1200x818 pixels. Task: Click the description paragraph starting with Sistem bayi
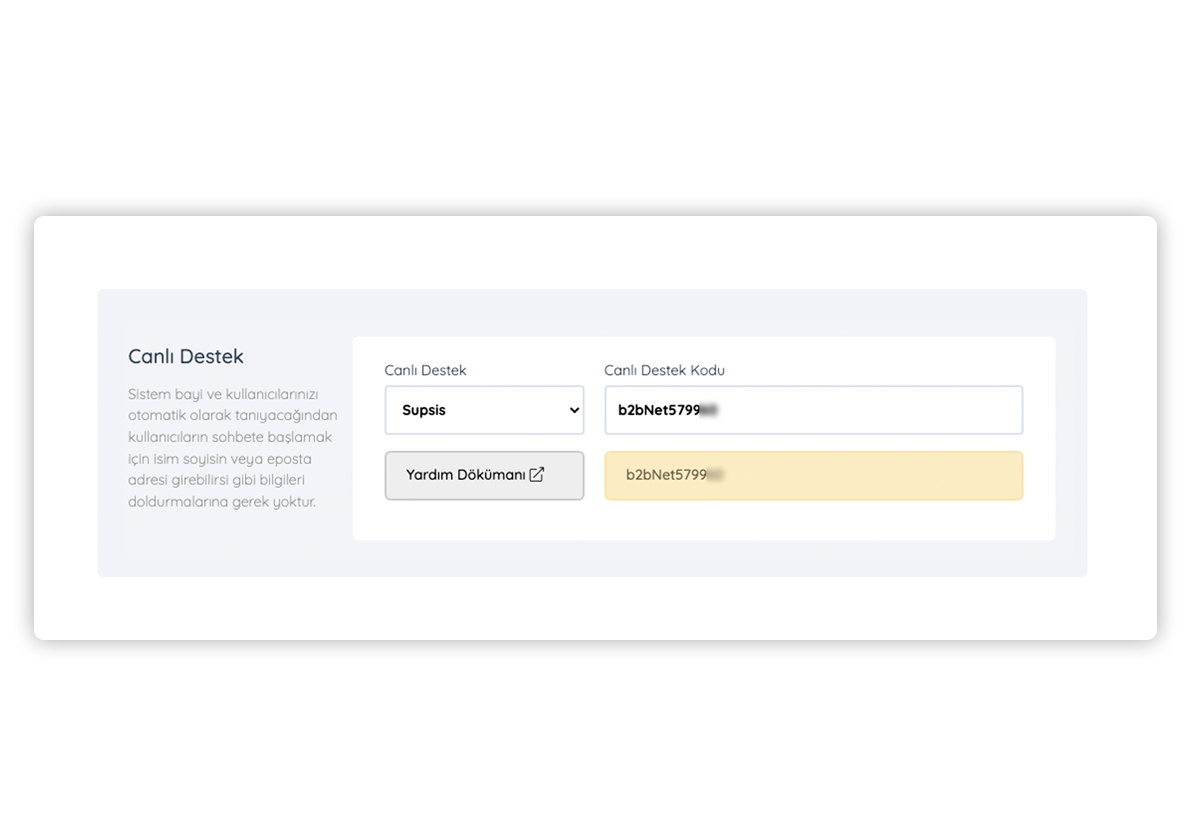[233, 448]
